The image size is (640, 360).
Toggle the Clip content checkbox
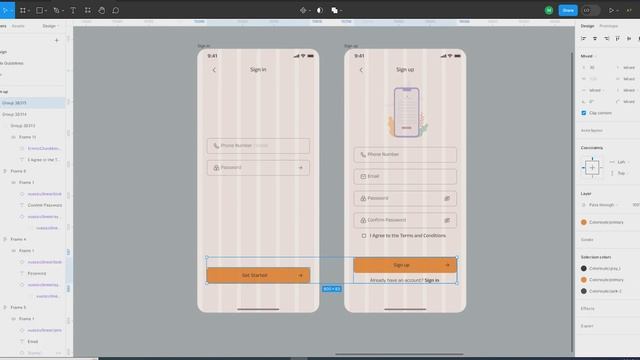tap(584, 113)
